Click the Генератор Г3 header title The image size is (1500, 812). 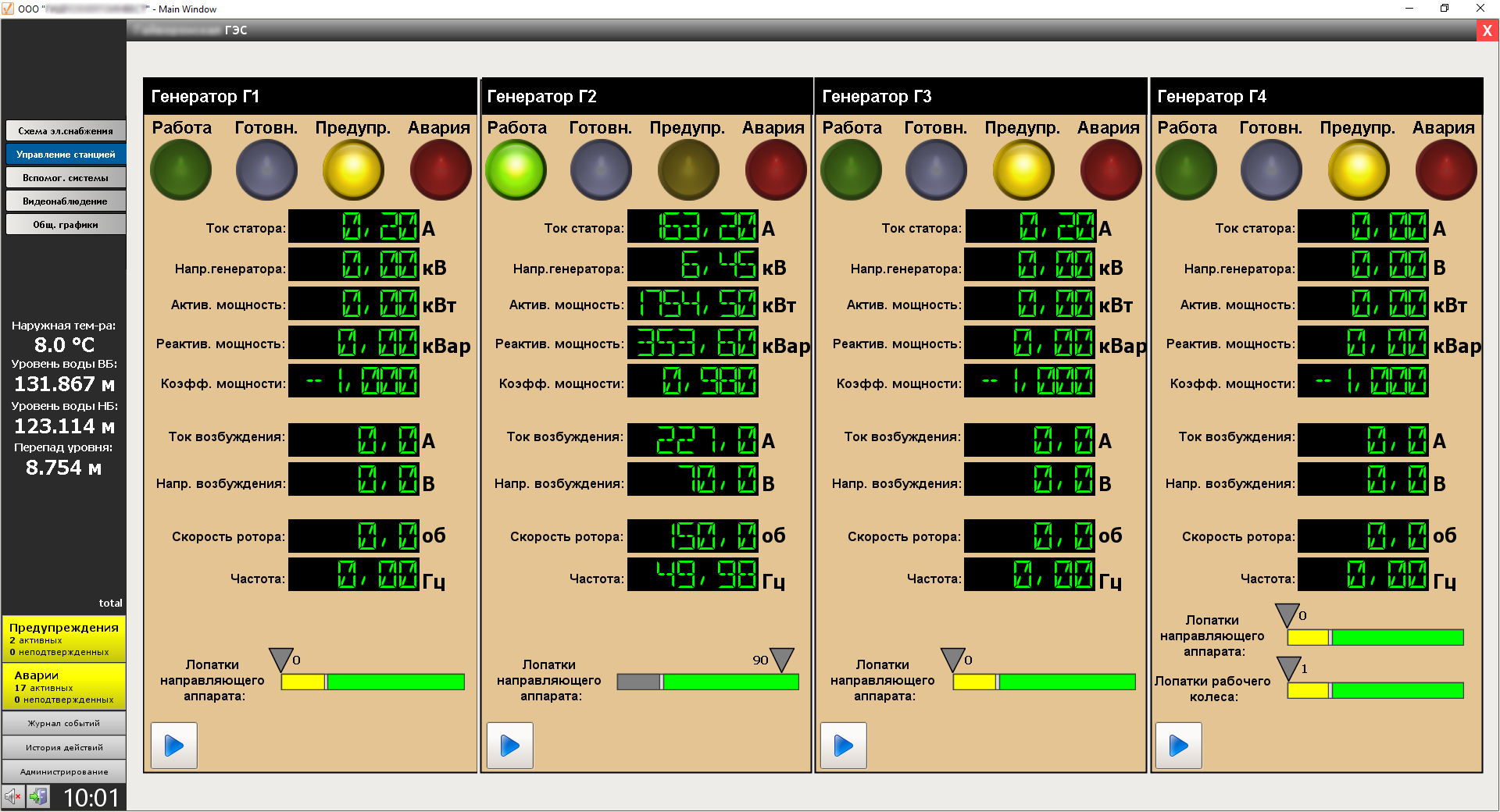click(x=877, y=97)
